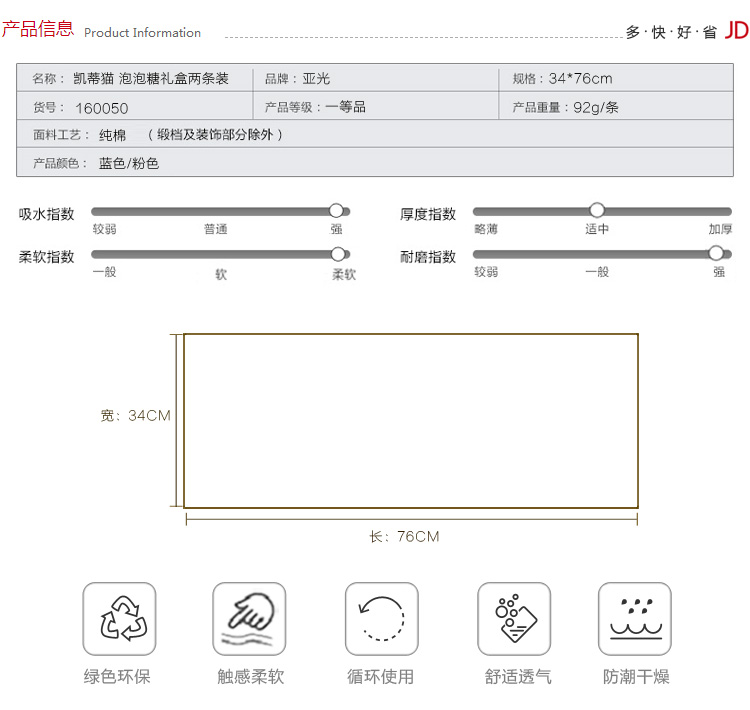Click the green recycling eco icon
Viewport: 750px width, 710px height.
pos(119,619)
